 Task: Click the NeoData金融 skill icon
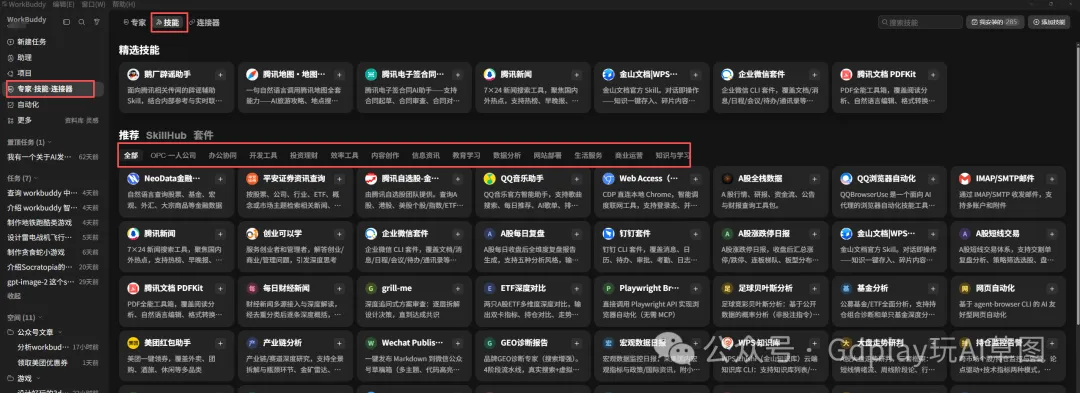pos(132,179)
